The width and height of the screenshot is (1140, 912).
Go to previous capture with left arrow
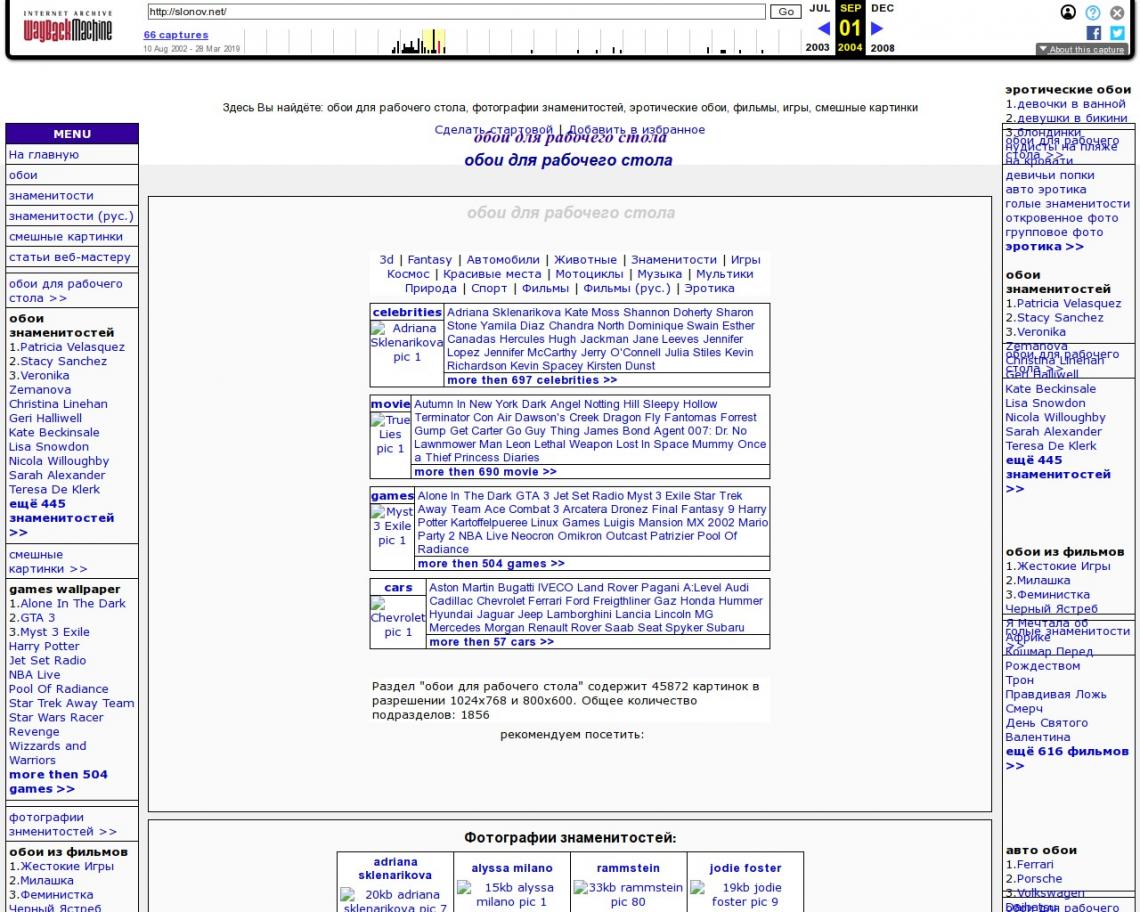(x=824, y=28)
